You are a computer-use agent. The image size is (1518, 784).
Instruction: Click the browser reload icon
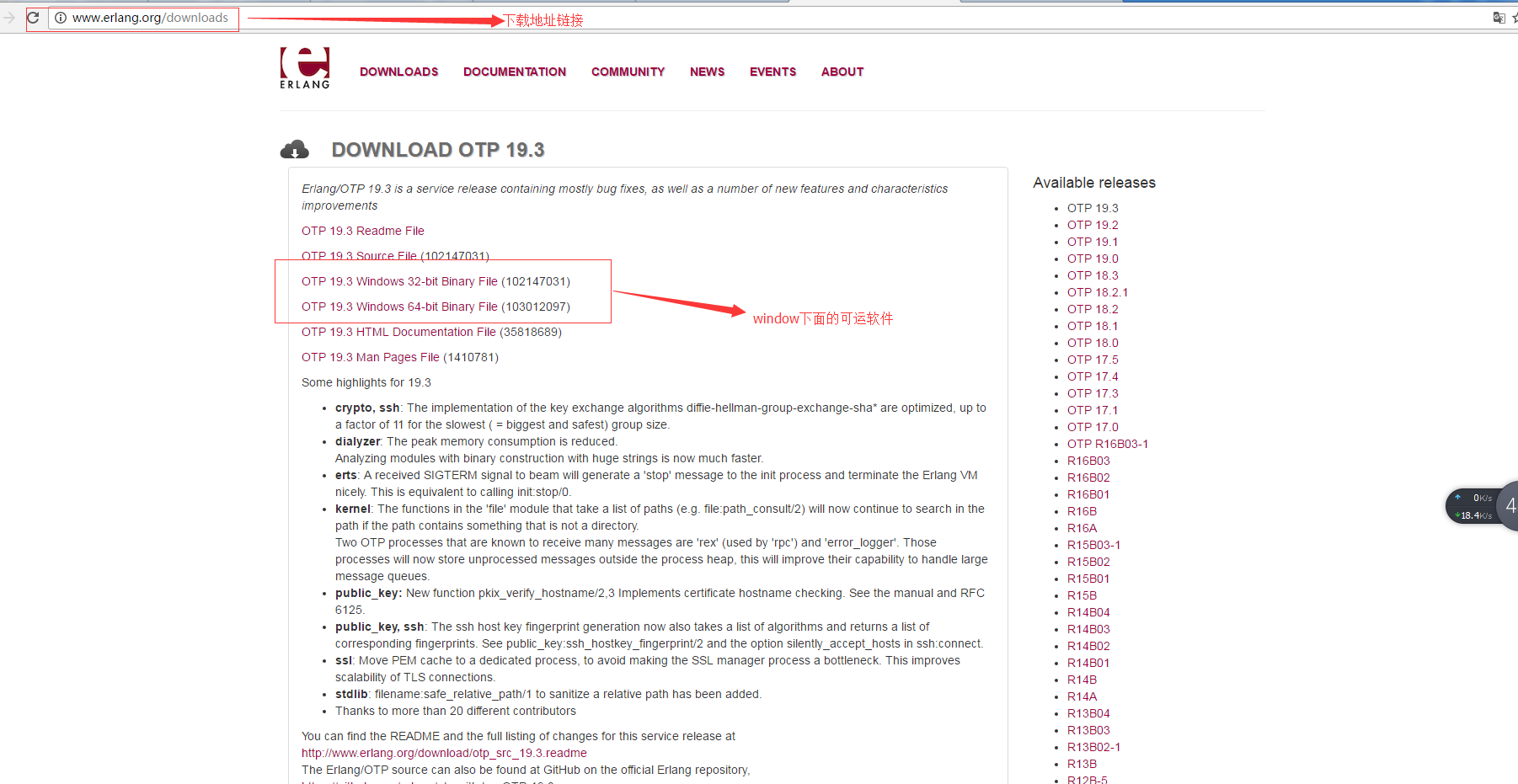tap(33, 17)
